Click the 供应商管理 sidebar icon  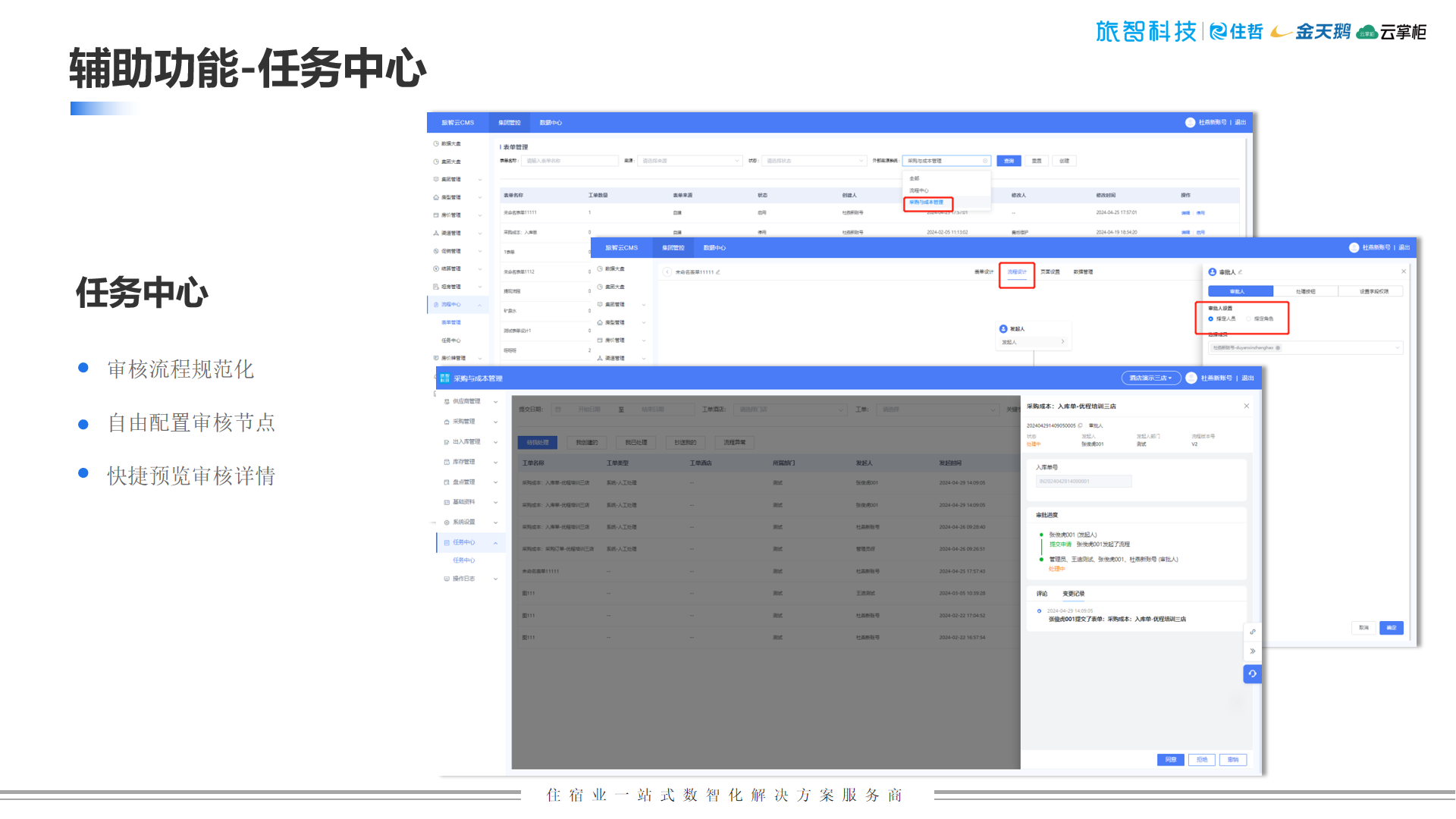pos(447,402)
